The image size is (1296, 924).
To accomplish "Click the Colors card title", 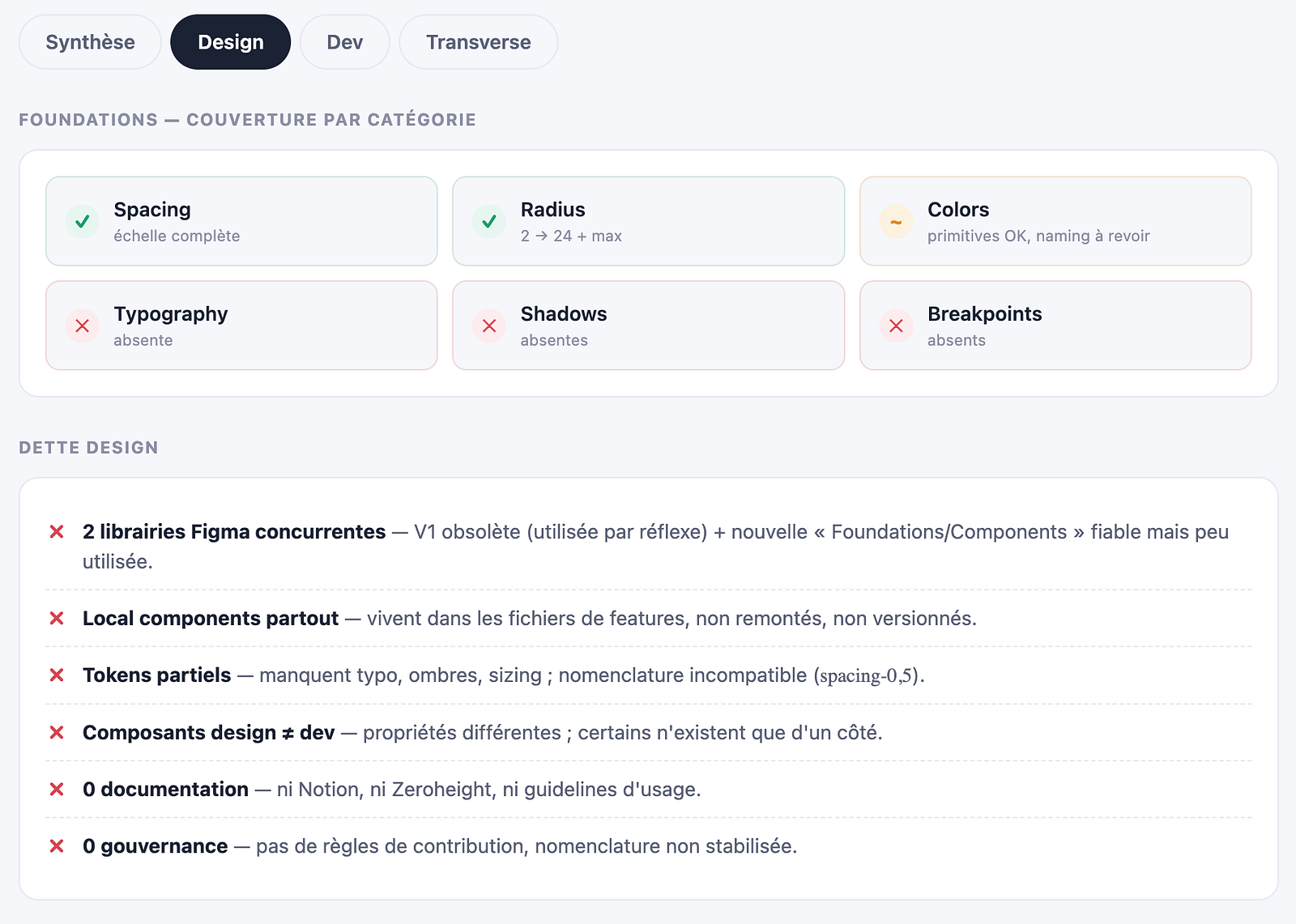I will pyautogui.click(x=958, y=210).
